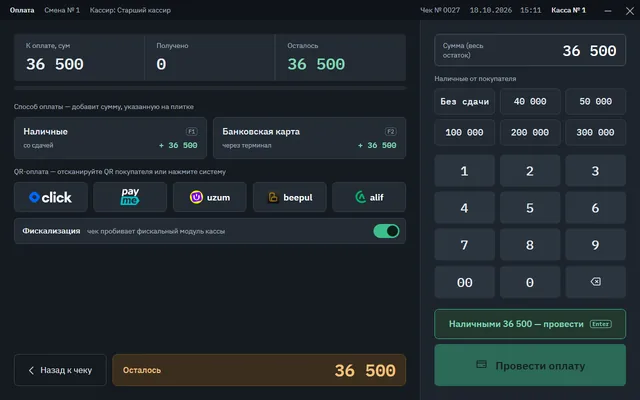Tap the backspace key on keypad
The width and height of the screenshot is (640, 400).
(x=596, y=282)
